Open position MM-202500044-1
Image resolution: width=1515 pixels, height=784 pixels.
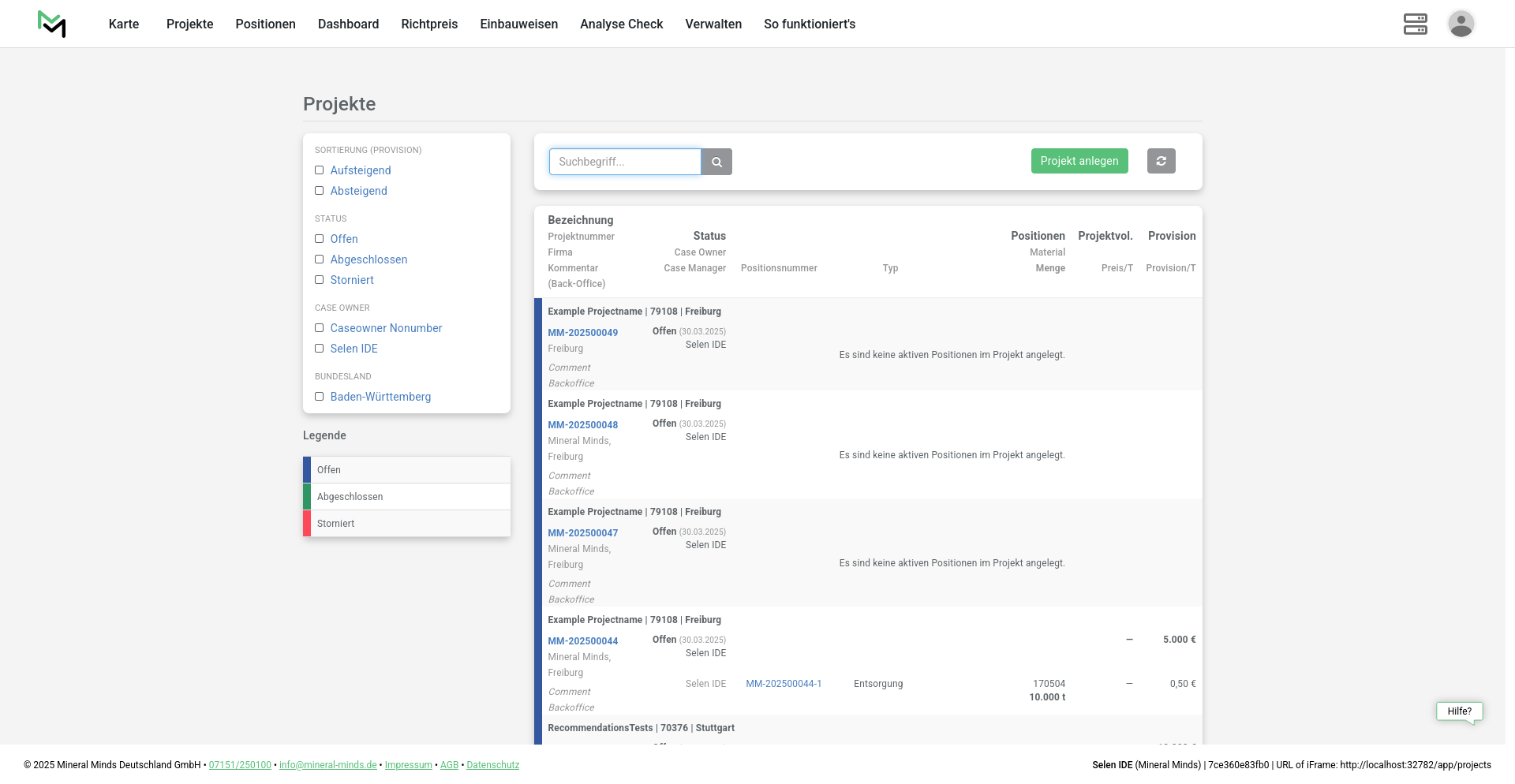[x=784, y=684]
